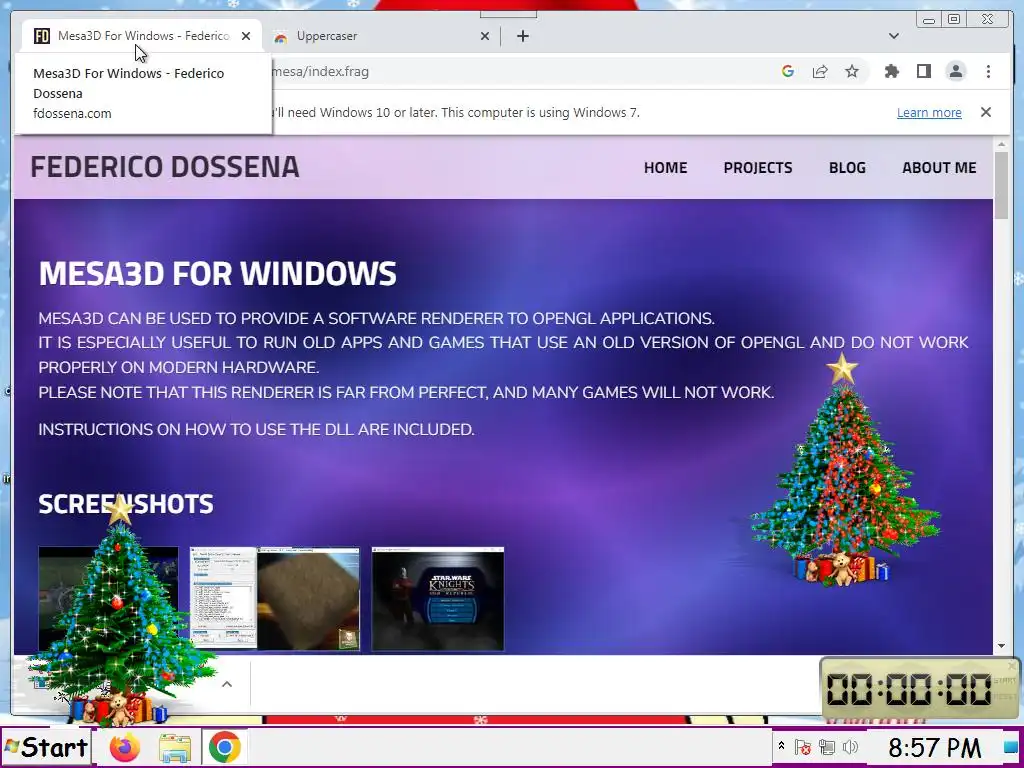Open the profile avatar menu
The height and width of the screenshot is (768, 1024).
click(x=955, y=71)
